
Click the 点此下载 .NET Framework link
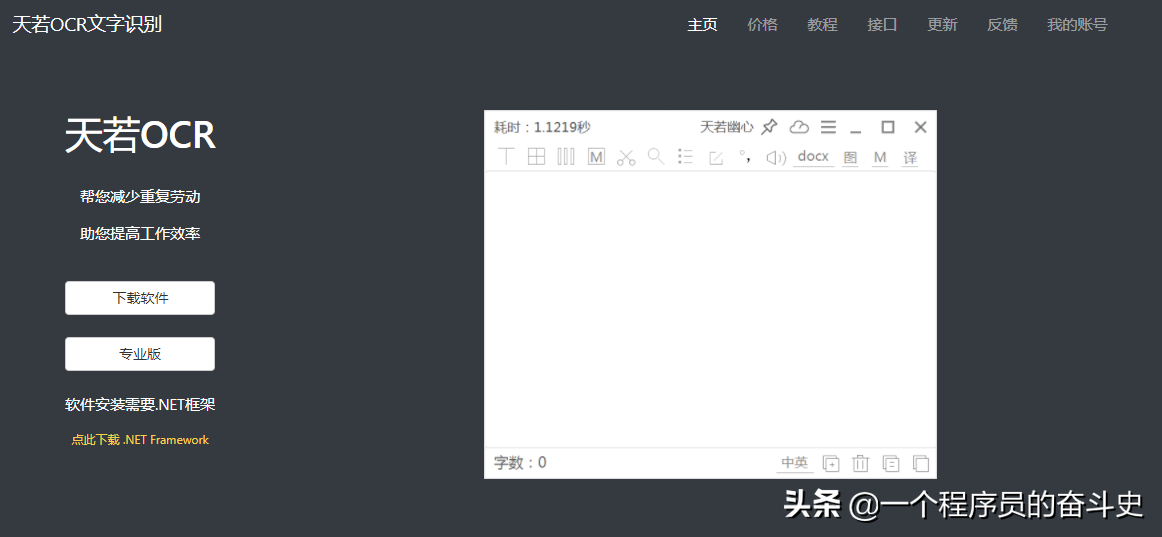(x=140, y=440)
